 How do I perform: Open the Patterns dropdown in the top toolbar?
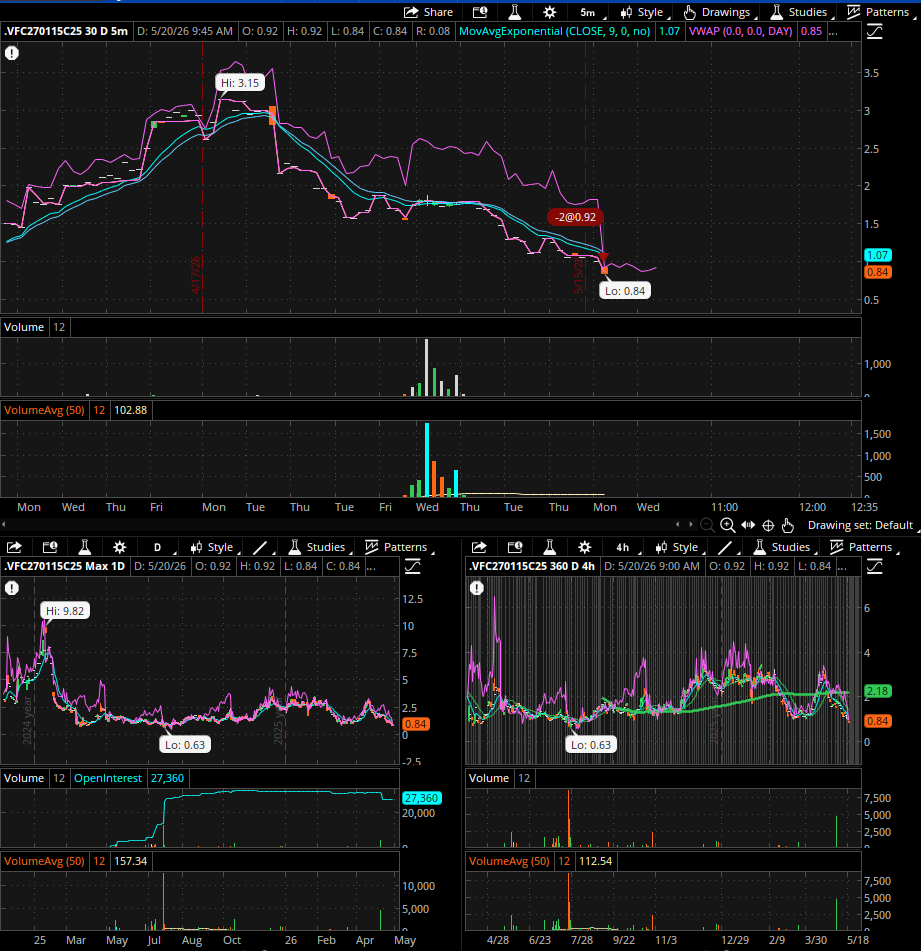(879, 12)
